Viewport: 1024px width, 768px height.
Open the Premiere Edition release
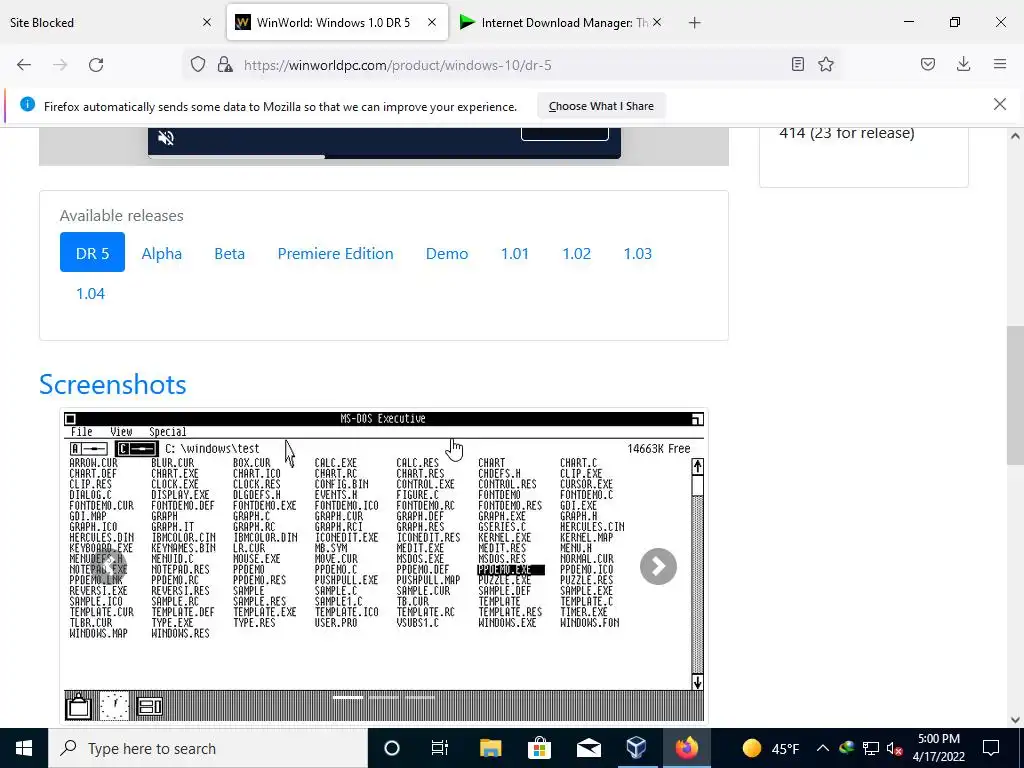point(335,253)
